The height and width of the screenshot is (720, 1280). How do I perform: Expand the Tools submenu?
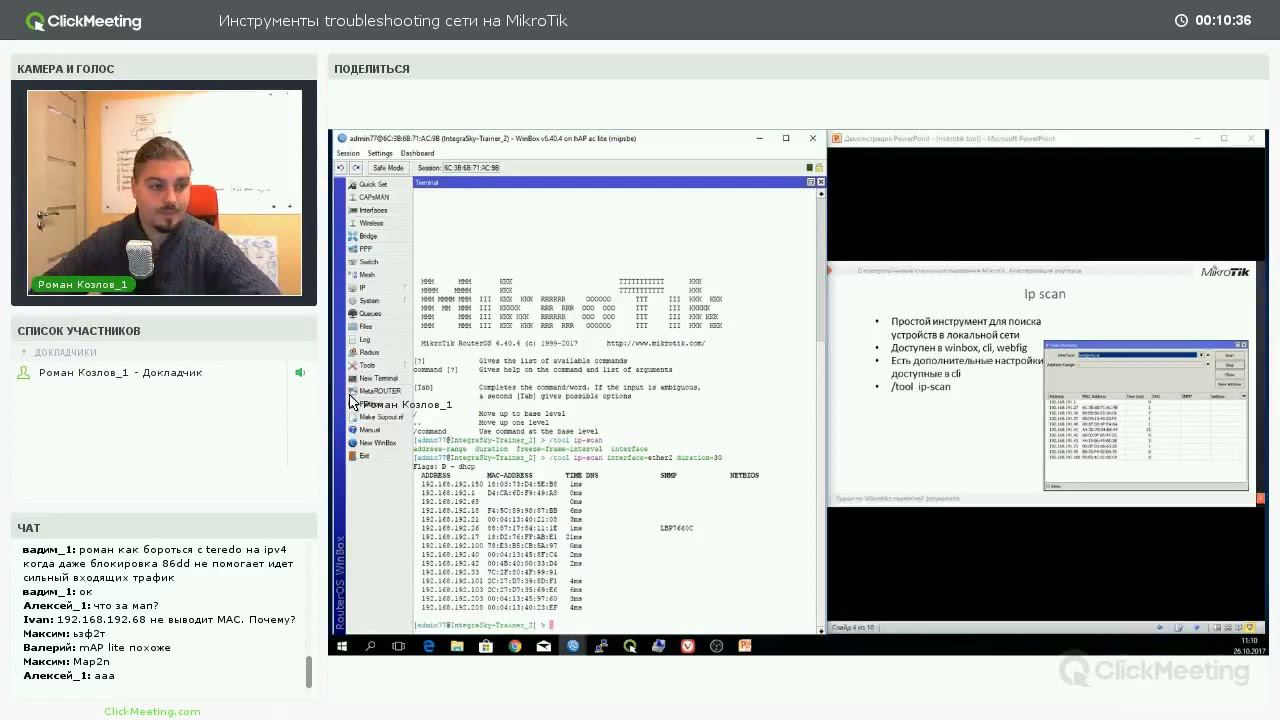pos(377,366)
